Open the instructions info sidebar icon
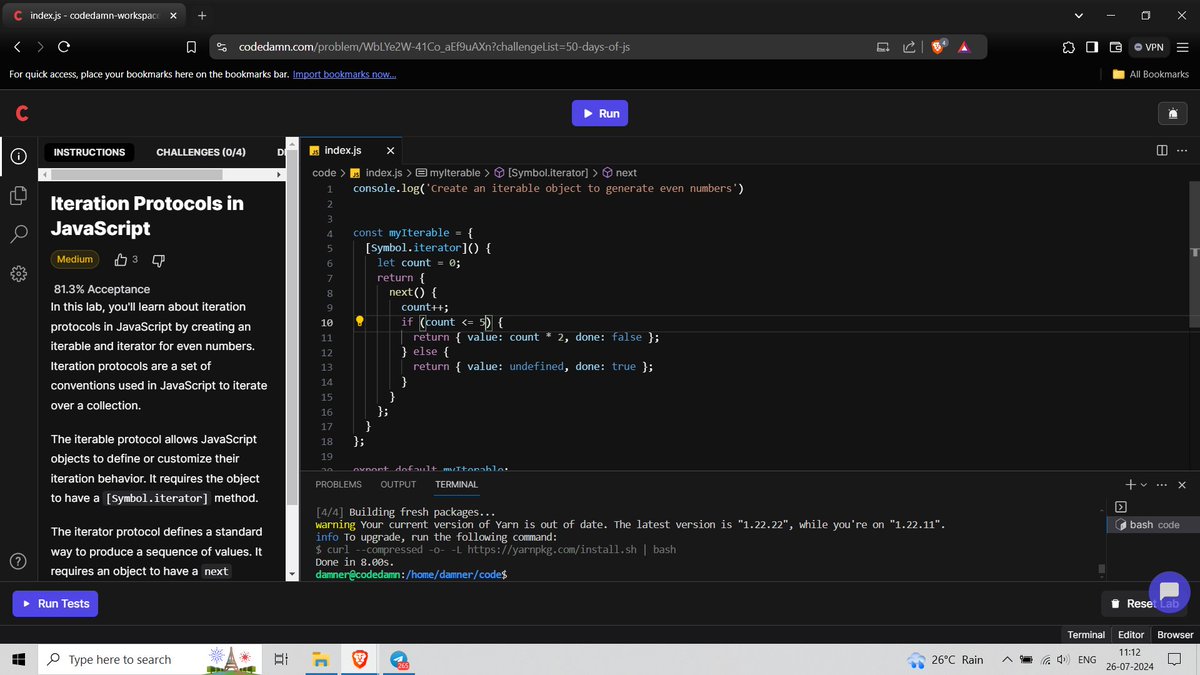The width and height of the screenshot is (1200, 675). [x=18, y=157]
